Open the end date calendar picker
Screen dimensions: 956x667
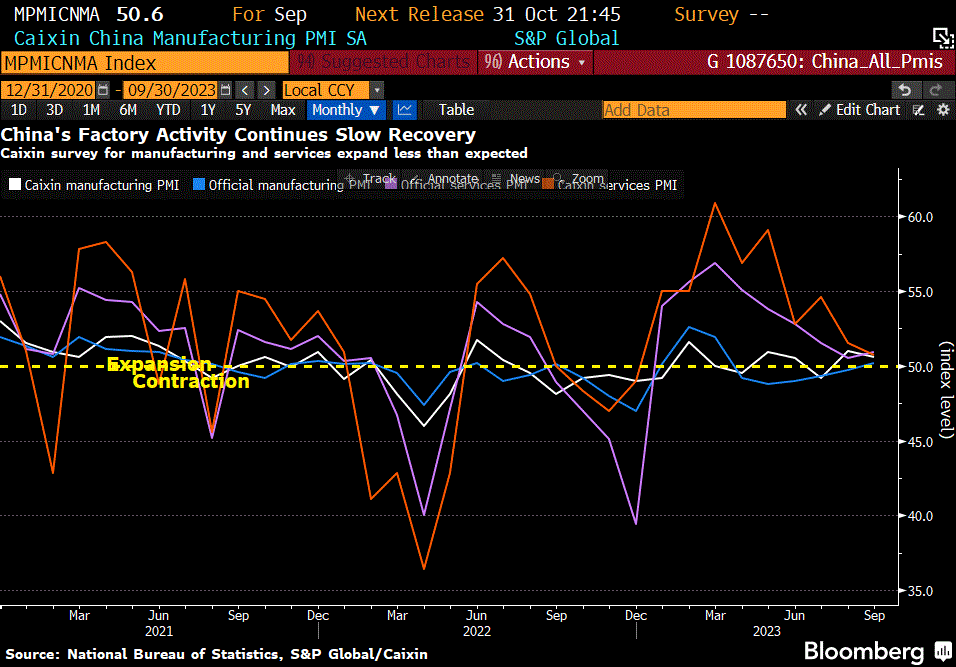click(x=226, y=90)
